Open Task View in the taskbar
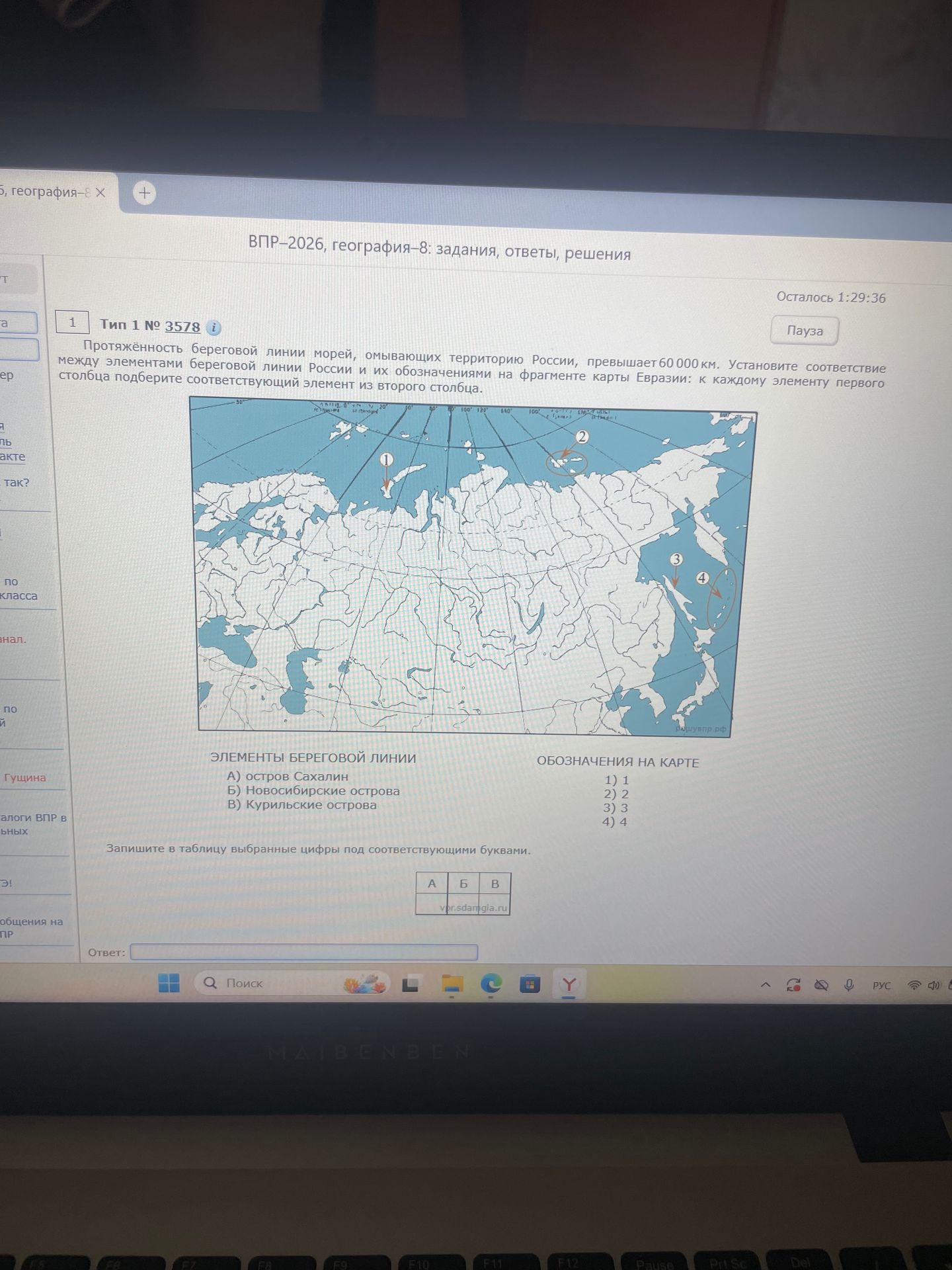The width and height of the screenshot is (952, 1270). click(411, 985)
